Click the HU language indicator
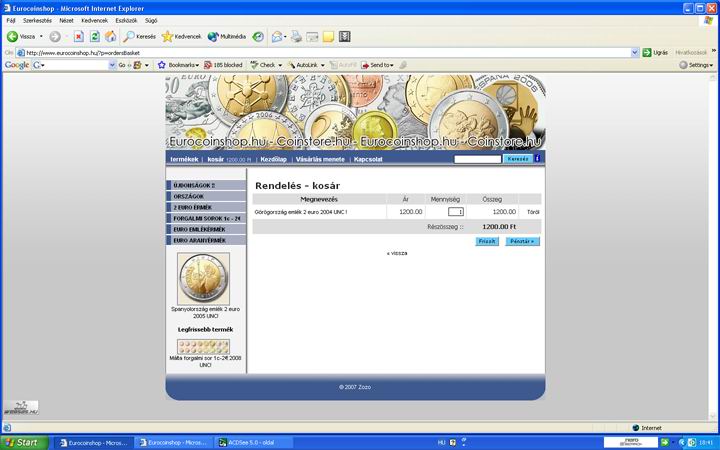 [x=441, y=442]
